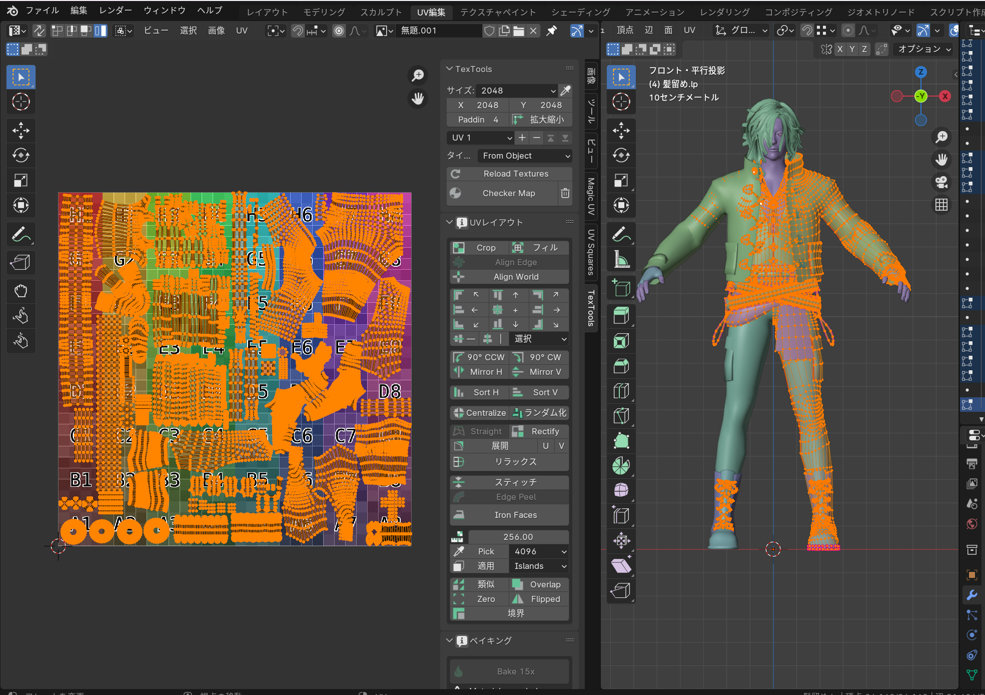985x695 pixels.
Task: Open the TexTools size 2048 dropdown
Action: (x=516, y=90)
